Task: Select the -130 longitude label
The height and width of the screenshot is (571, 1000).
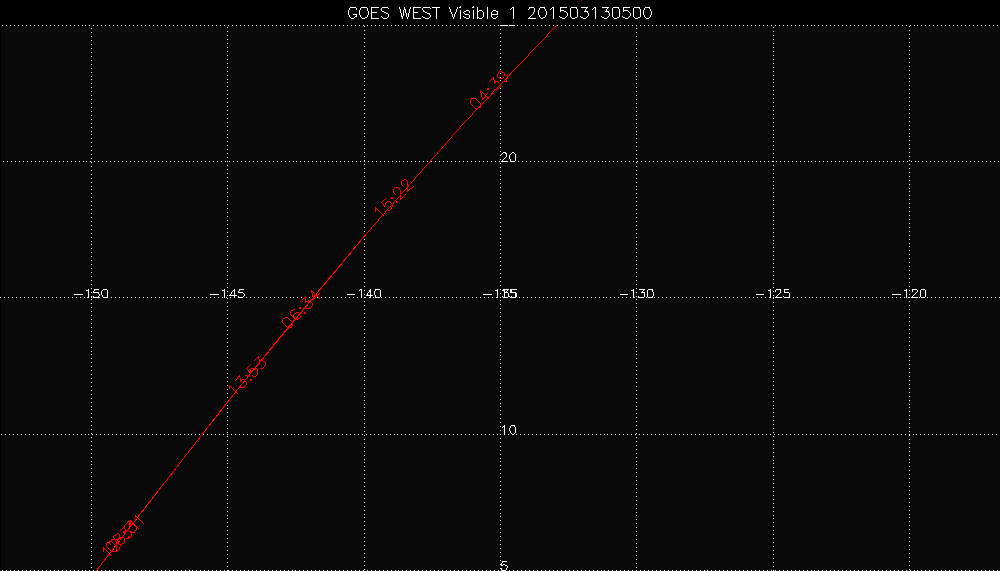Action: tap(636, 294)
